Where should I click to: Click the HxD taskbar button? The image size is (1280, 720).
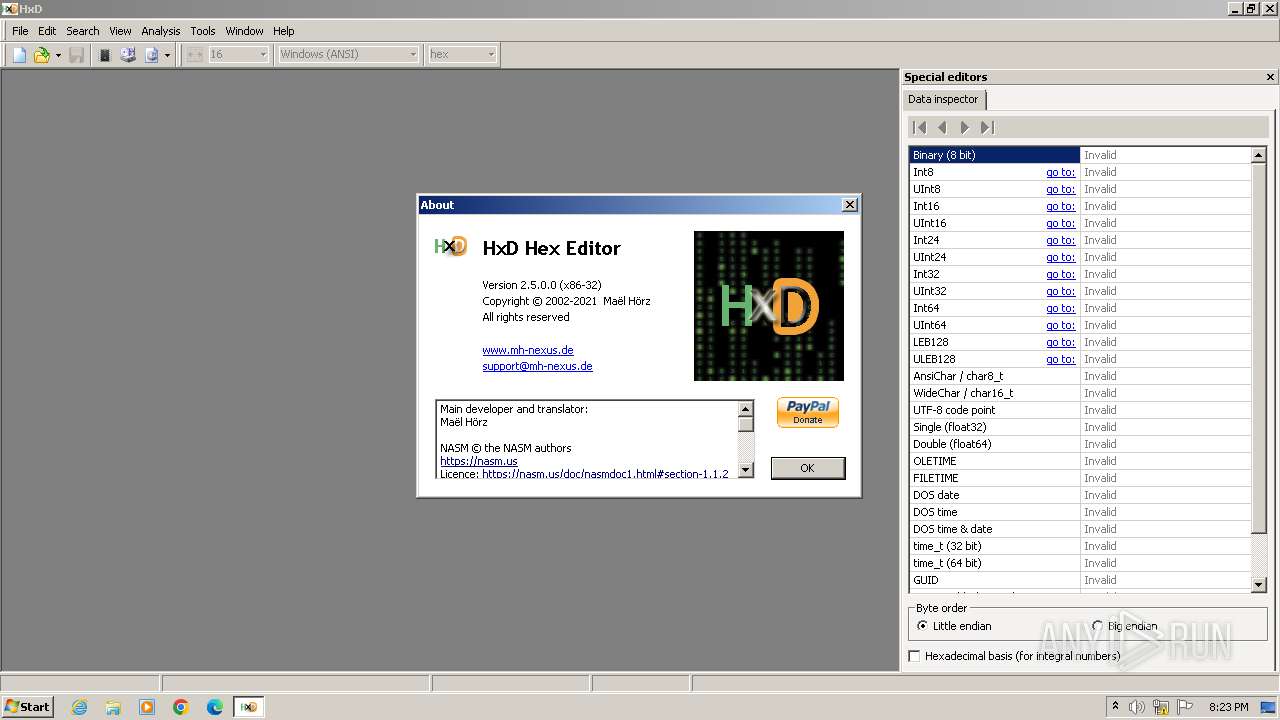tap(248, 707)
